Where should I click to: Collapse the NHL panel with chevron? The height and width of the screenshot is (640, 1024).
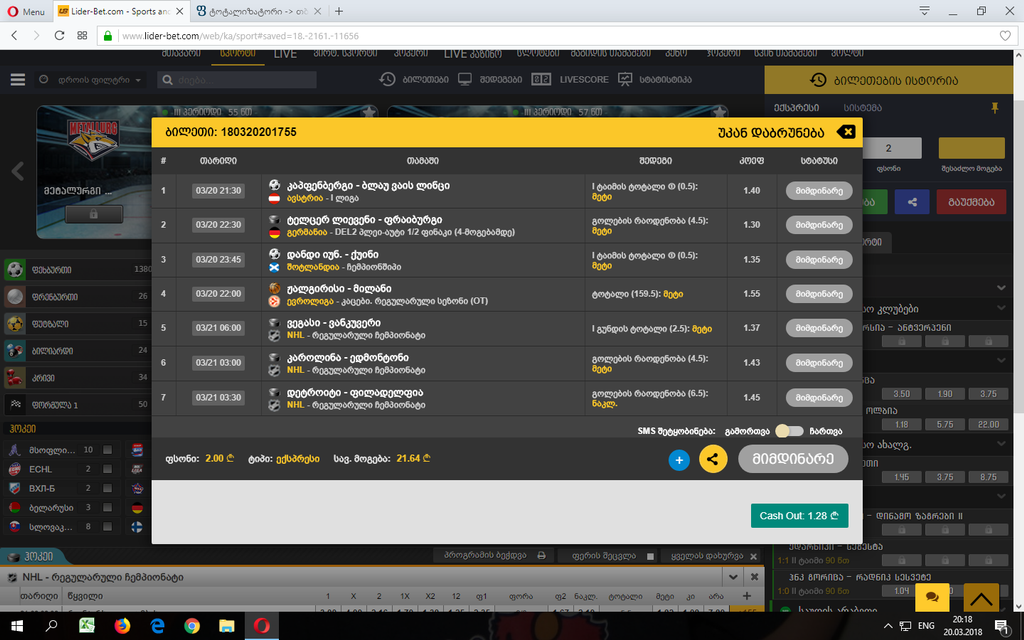[x=733, y=577]
